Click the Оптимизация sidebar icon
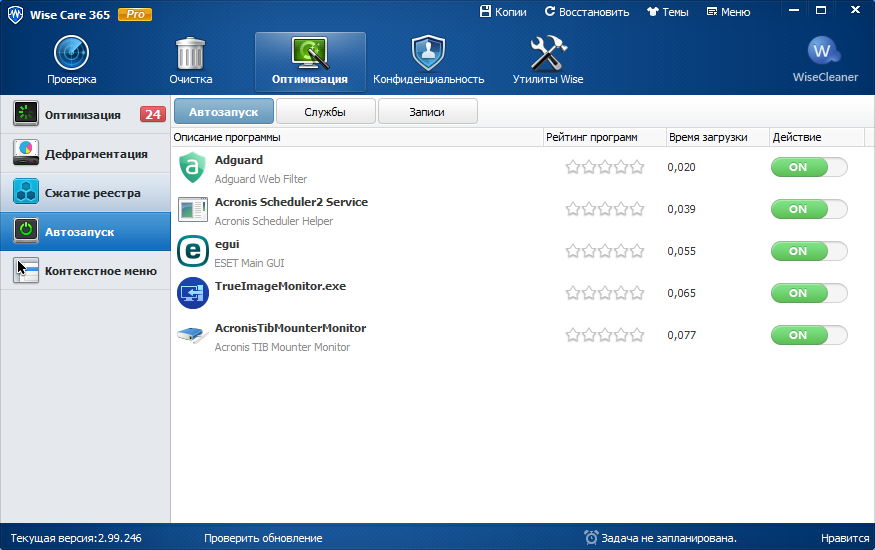This screenshot has width=875, height=550. click(26, 114)
